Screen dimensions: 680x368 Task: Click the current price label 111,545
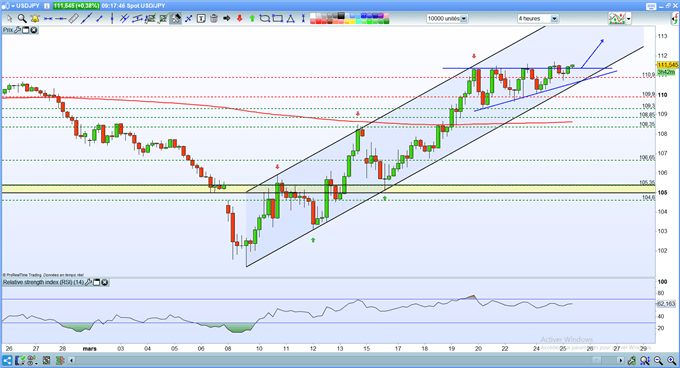click(x=667, y=65)
